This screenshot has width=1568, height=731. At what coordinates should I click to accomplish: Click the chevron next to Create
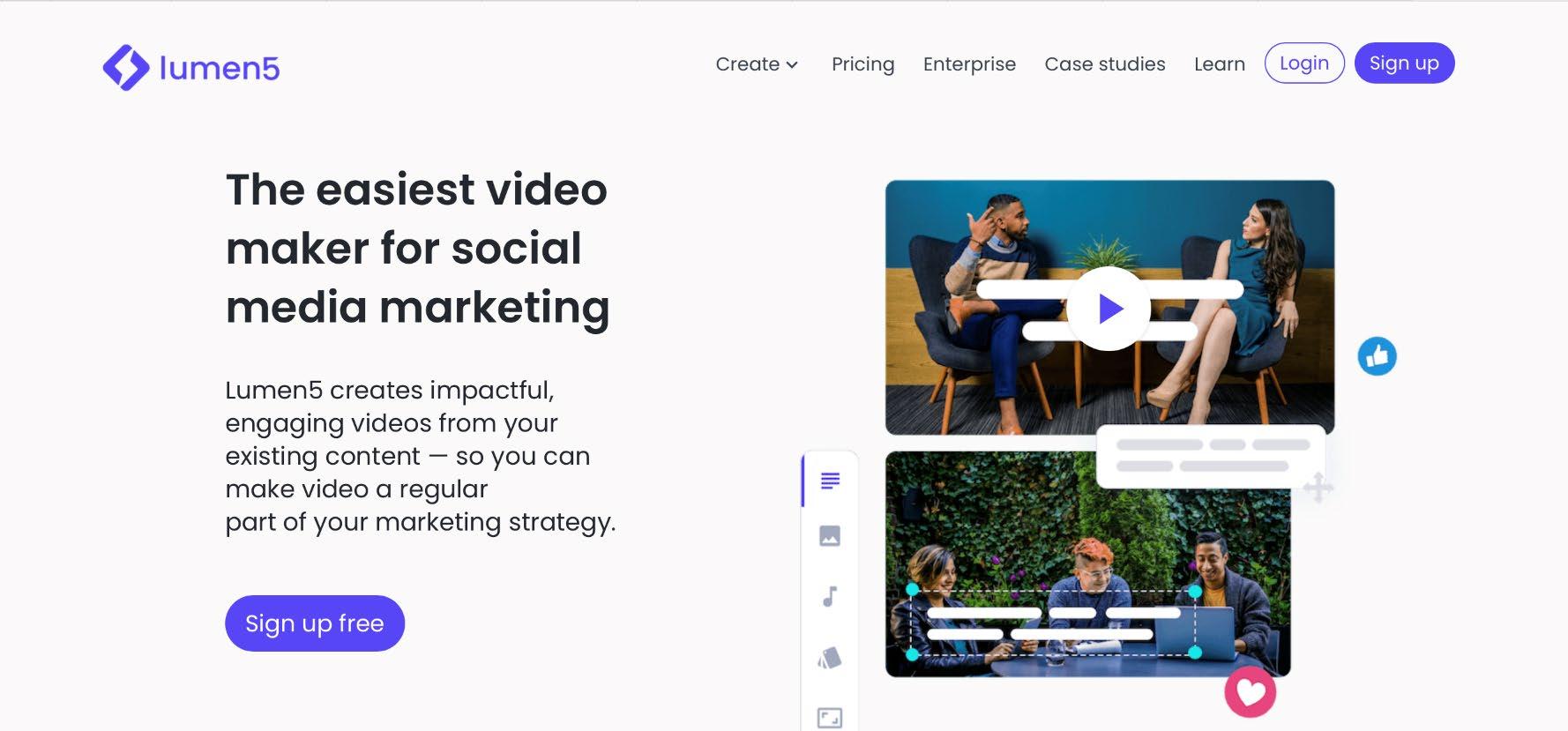click(x=792, y=65)
